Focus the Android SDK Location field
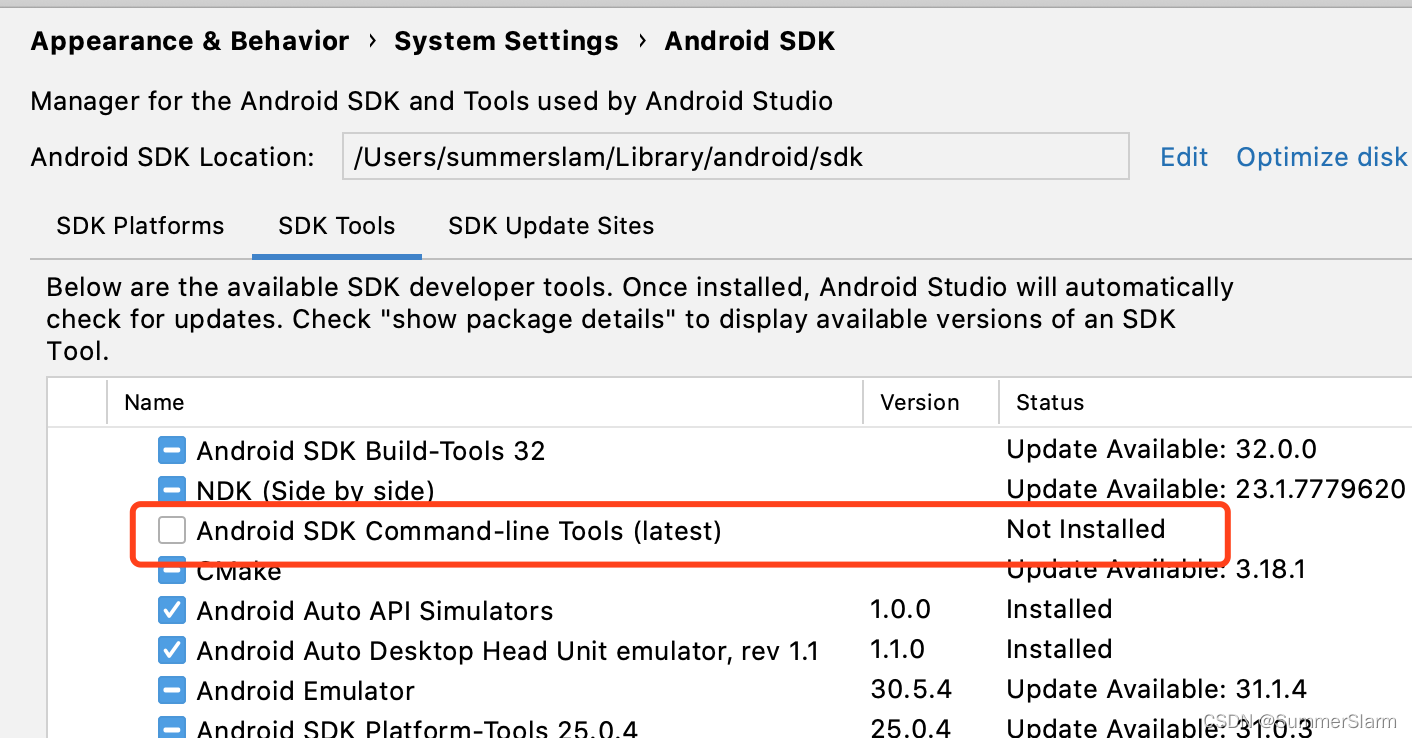The height and width of the screenshot is (738, 1412). [x=736, y=156]
